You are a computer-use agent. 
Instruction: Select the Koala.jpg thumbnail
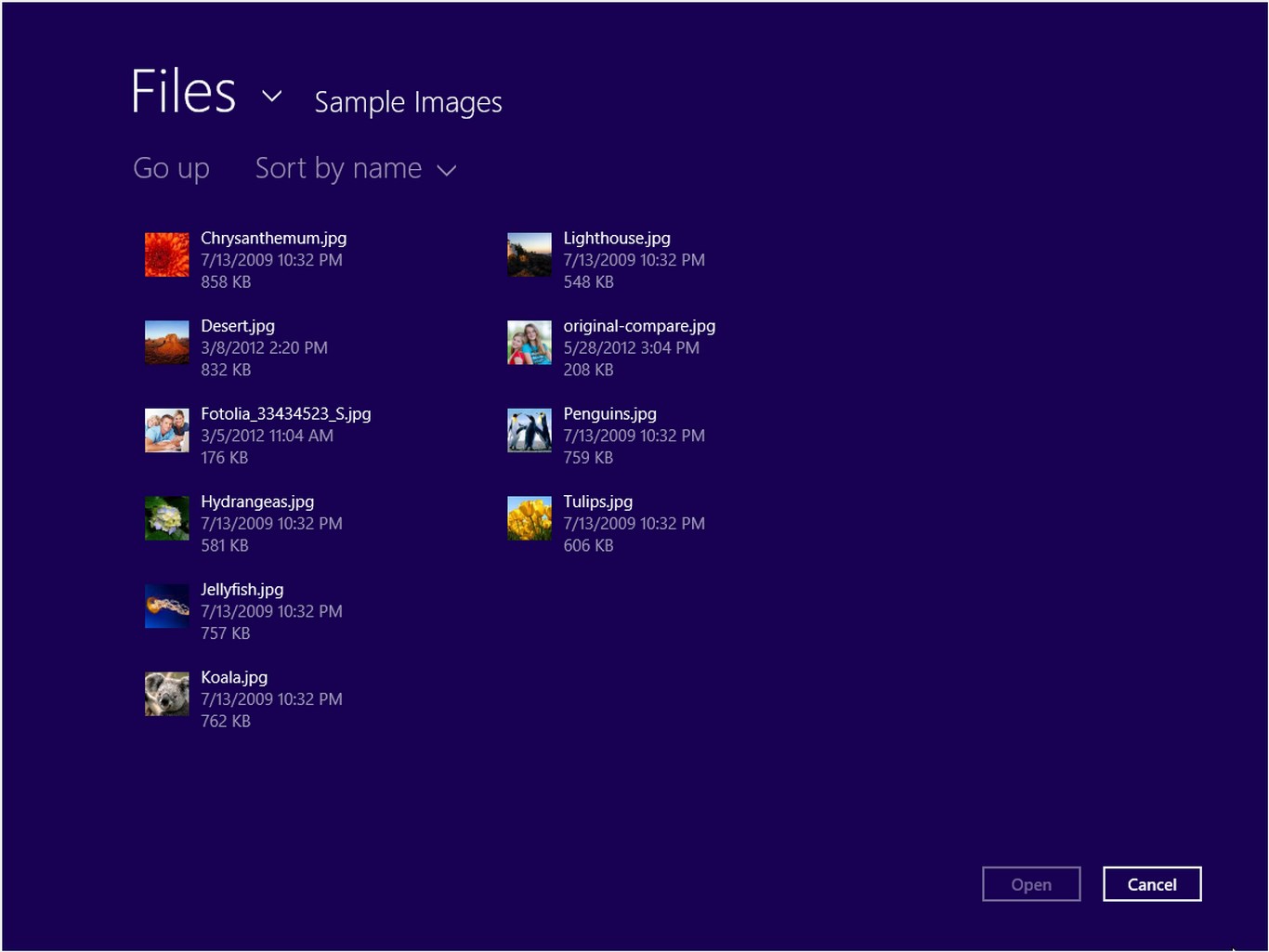[x=166, y=694]
